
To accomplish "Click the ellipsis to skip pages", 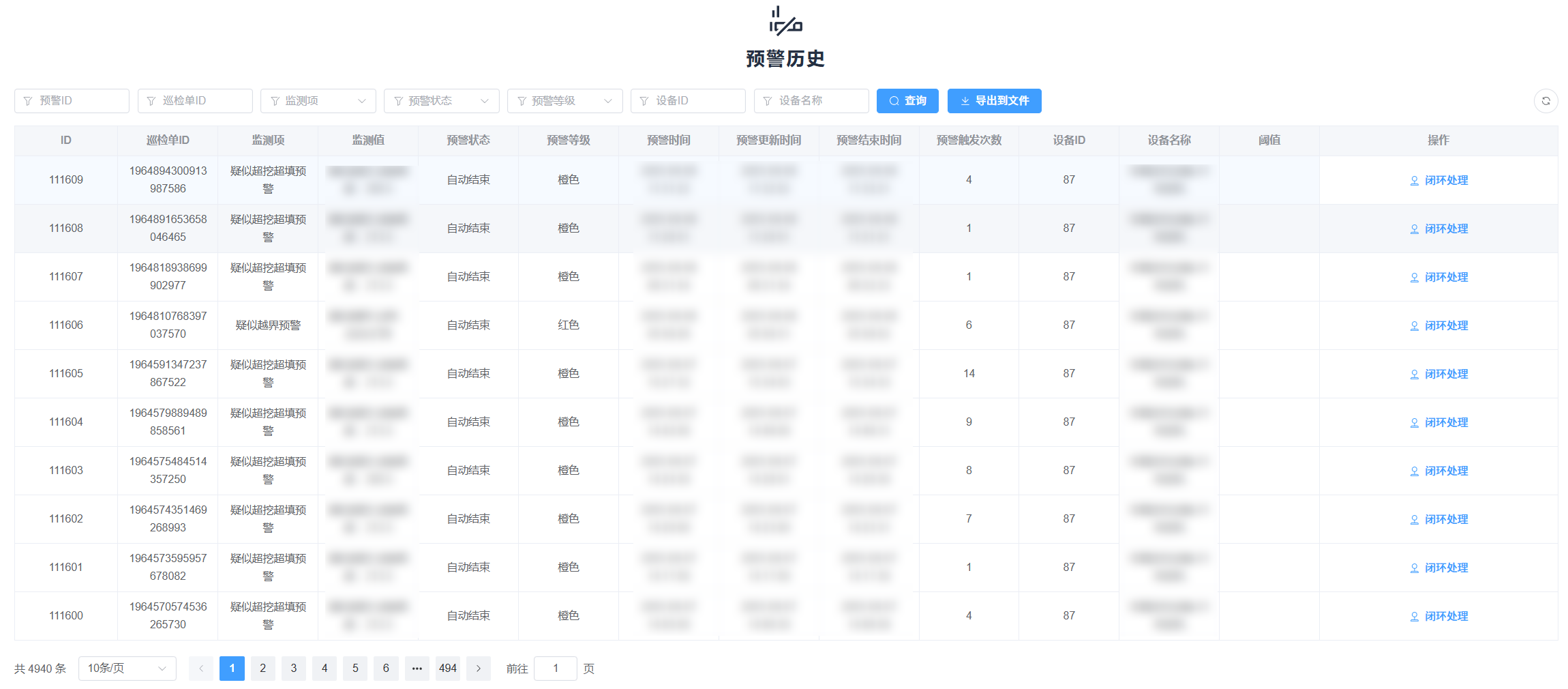I will (x=417, y=669).
